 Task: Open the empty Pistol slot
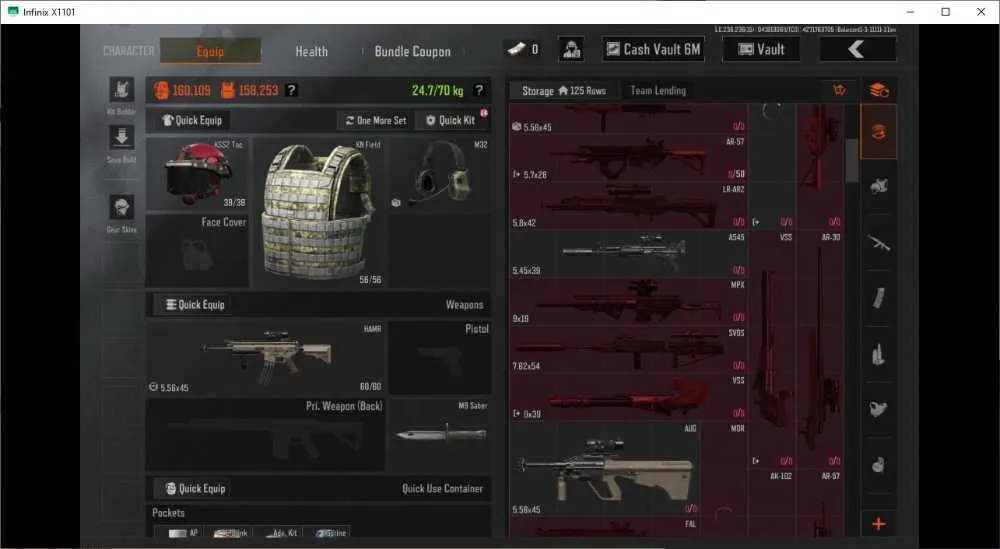(440, 357)
